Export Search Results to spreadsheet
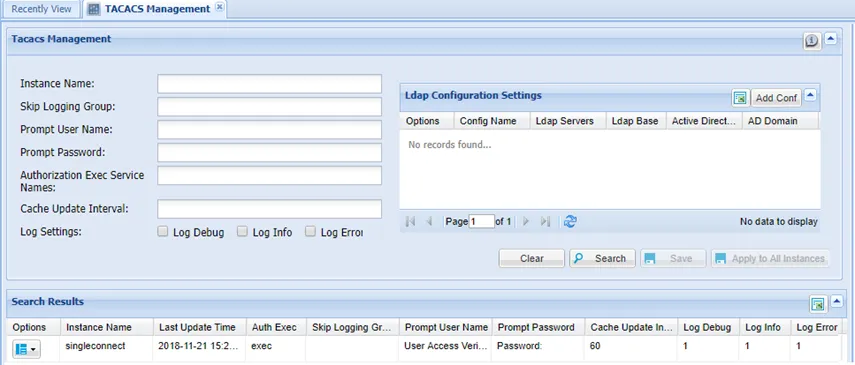The width and height of the screenshot is (855, 365). [817, 304]
